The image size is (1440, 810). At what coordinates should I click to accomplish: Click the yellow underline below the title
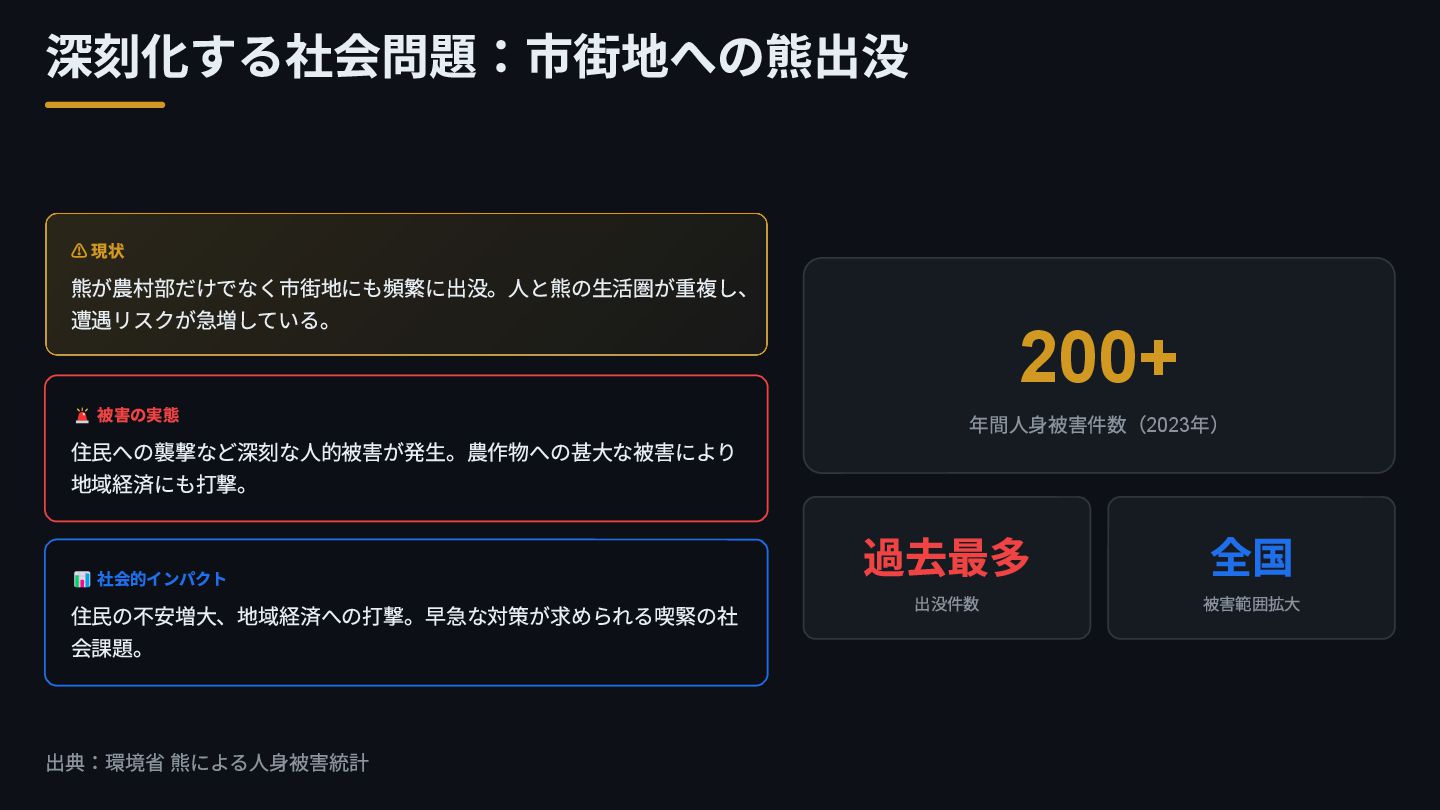tap(105, 104)
